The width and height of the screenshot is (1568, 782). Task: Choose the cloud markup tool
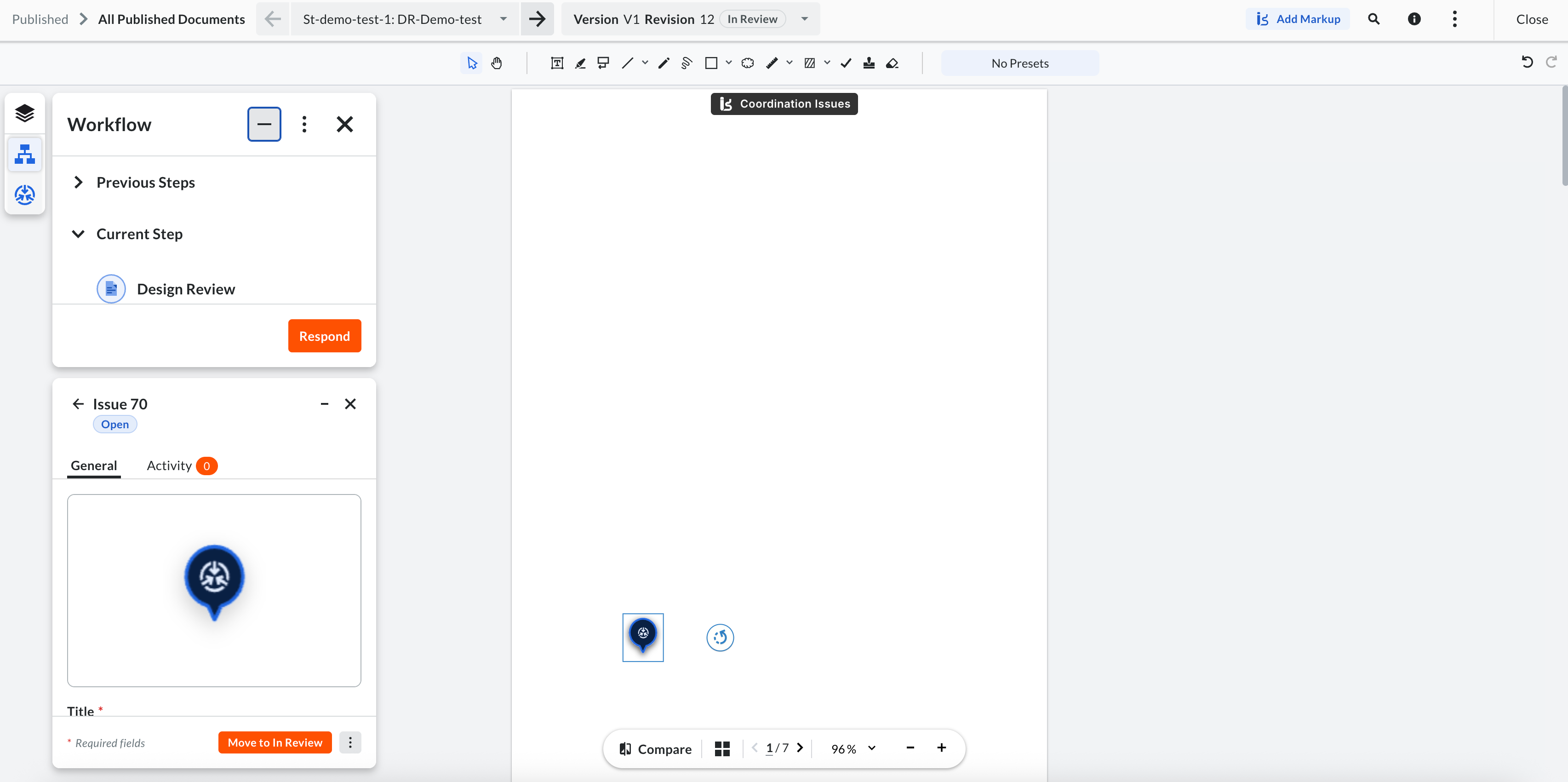748,63
